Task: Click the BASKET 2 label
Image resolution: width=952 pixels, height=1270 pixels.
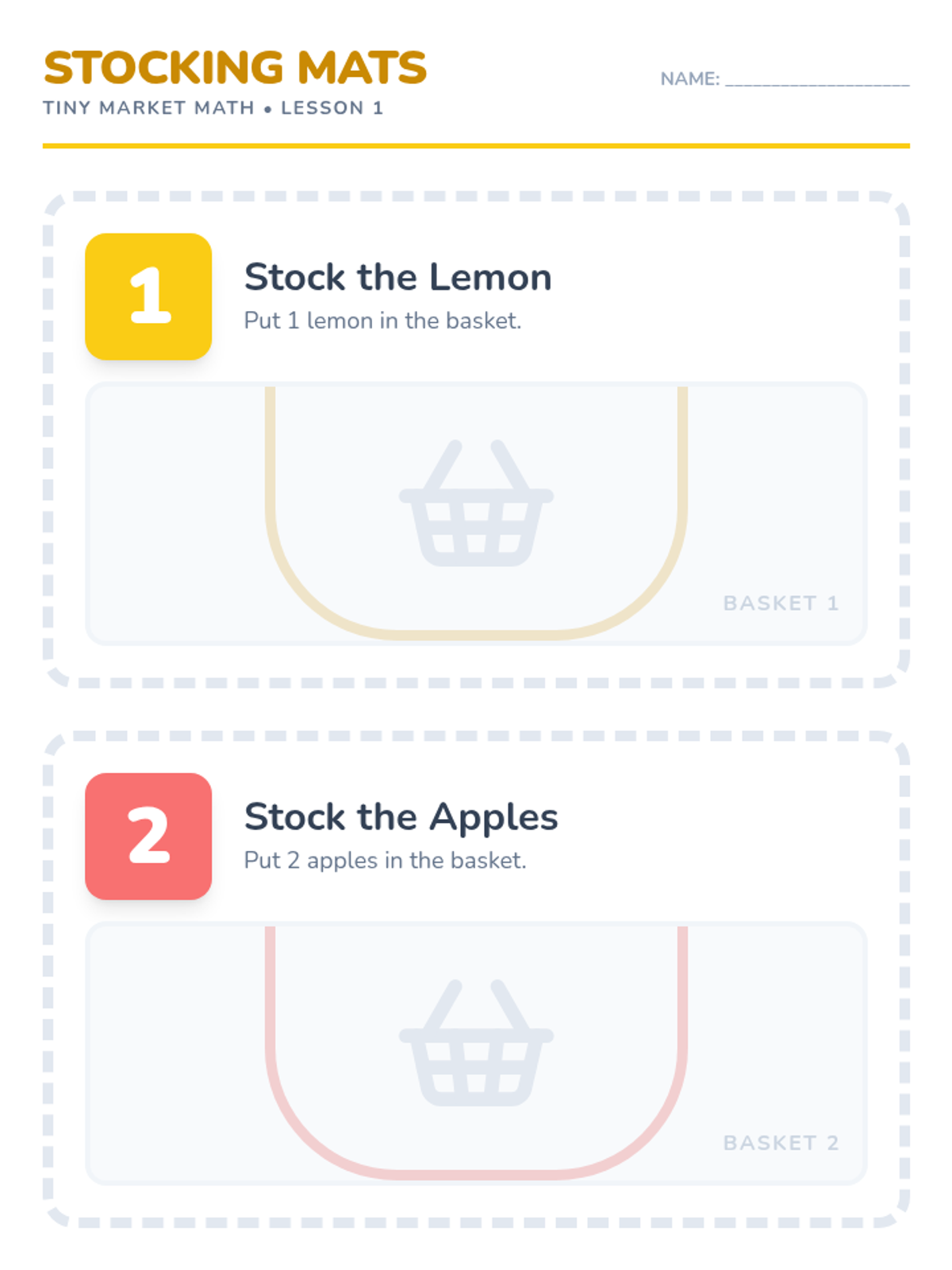Action: click(x=781, y=1143)
